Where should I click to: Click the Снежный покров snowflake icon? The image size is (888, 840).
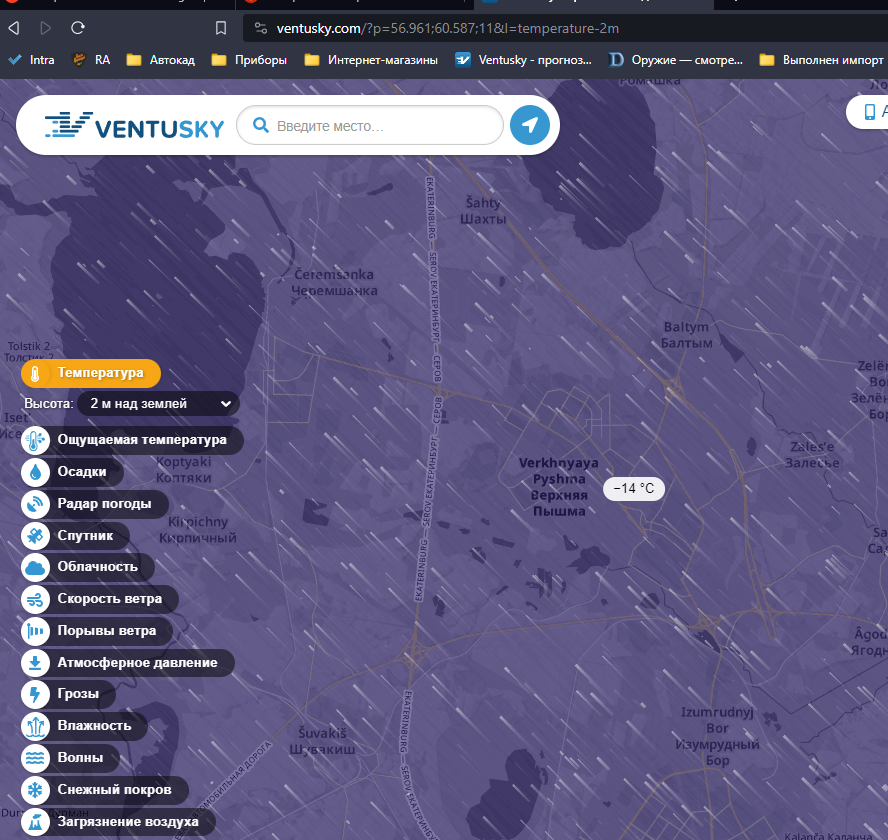point(35,790)
